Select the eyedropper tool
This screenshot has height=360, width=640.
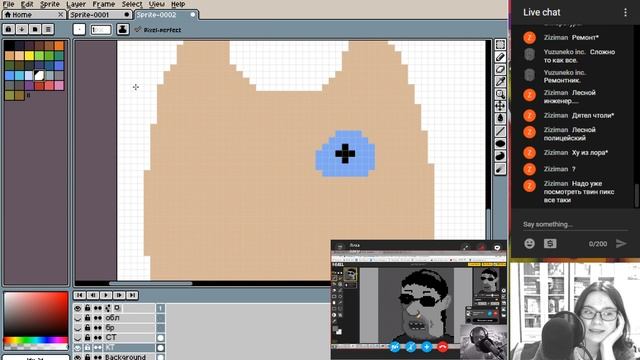500,82
